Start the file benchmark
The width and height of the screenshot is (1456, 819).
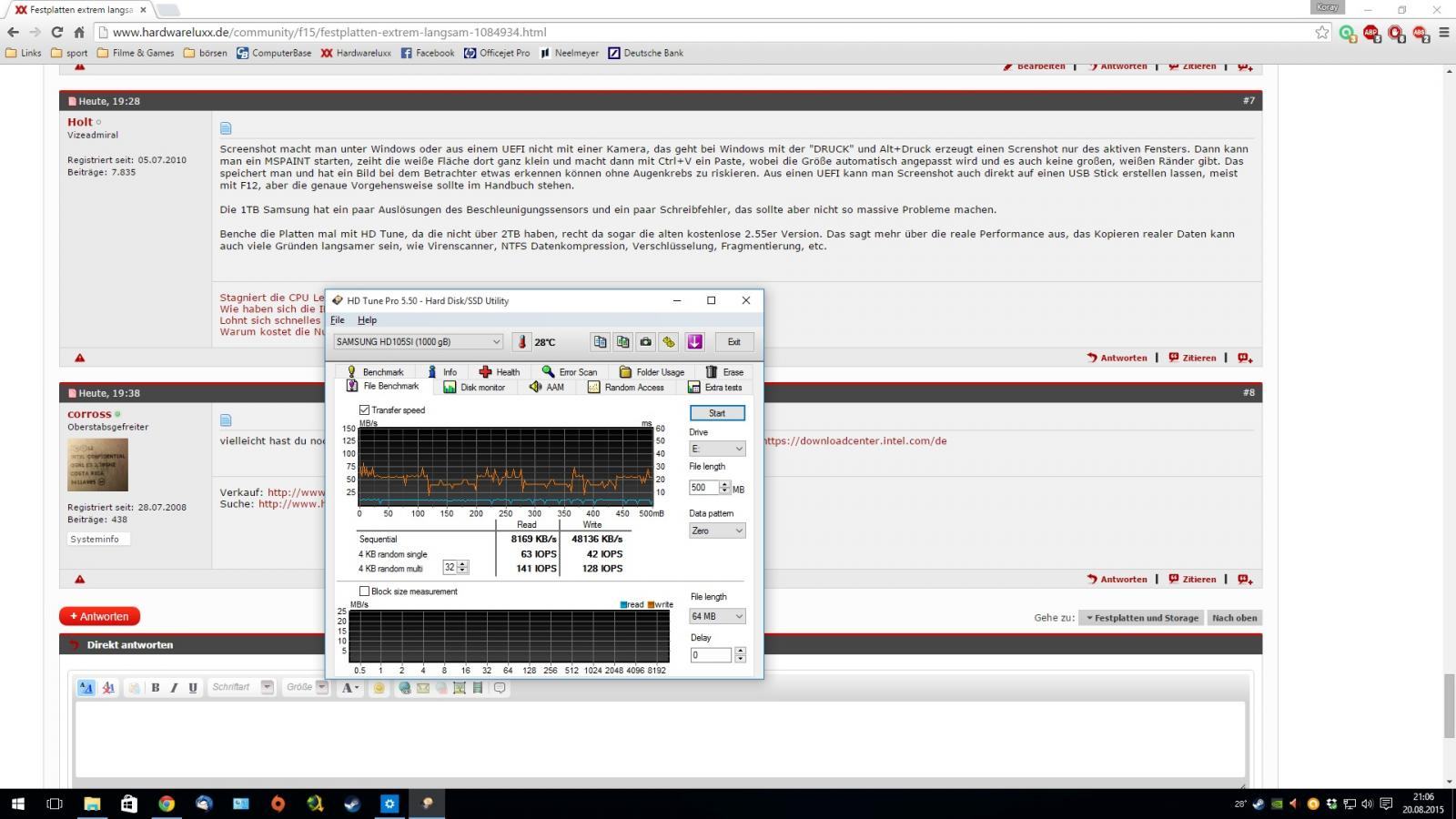[717, 413]
